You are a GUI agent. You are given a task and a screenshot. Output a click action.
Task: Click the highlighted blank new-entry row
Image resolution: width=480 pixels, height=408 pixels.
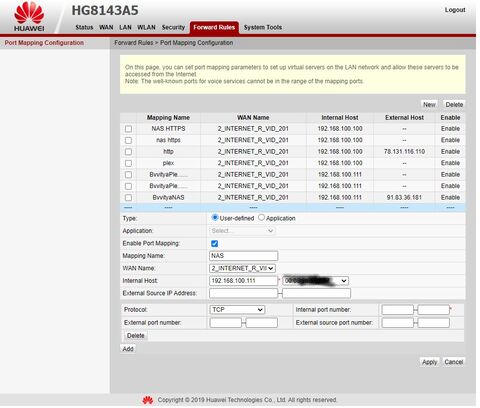coord(292,208)
